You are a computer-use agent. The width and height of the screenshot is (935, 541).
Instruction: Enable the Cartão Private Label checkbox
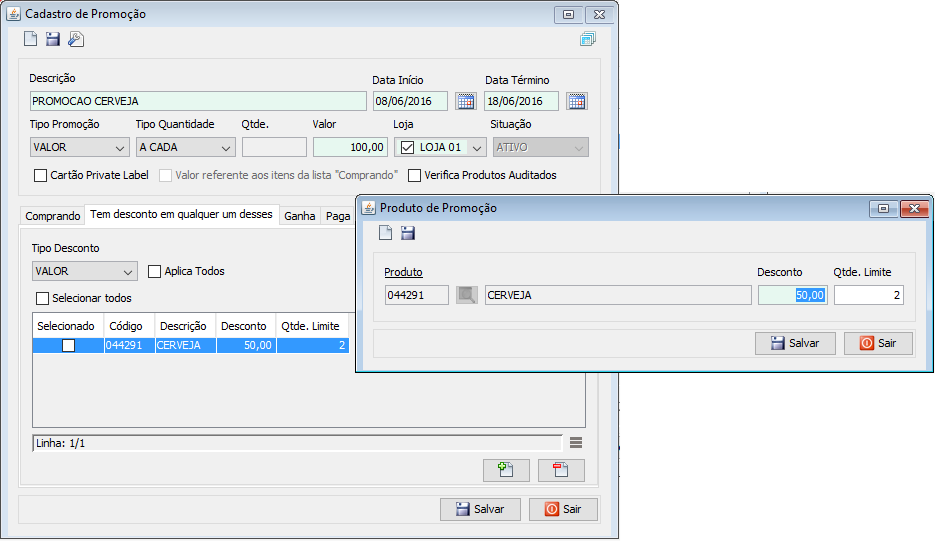coord(41,175)
